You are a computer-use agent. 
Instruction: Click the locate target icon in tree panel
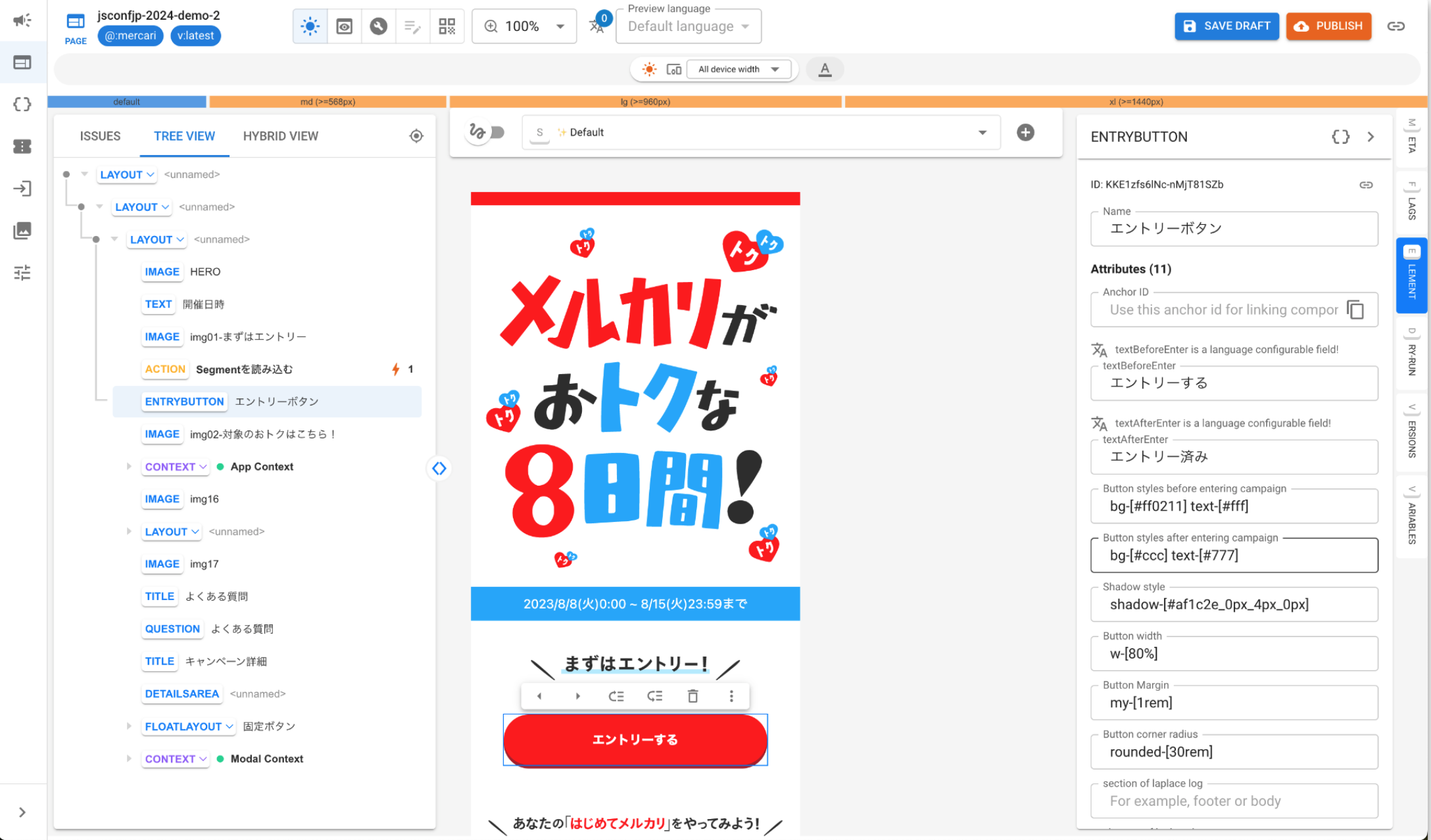[x=416, y=136]
